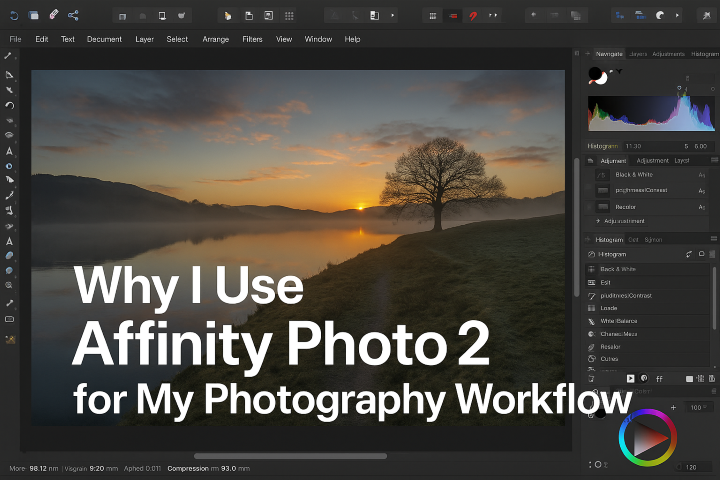Choose White Balance from adjustments list
720x480 pixels.
(648, 321)
